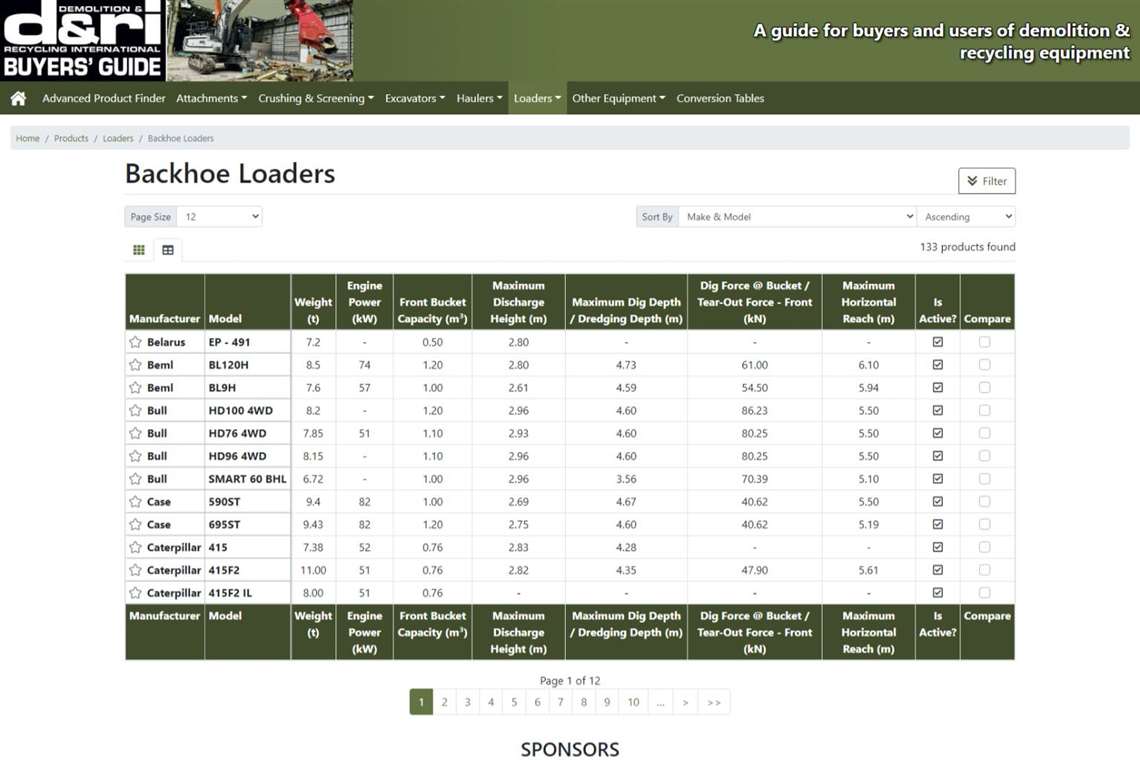Expand the Filter panel
The width and height of the screenshot is (1140, 760).
pos(987,181)
